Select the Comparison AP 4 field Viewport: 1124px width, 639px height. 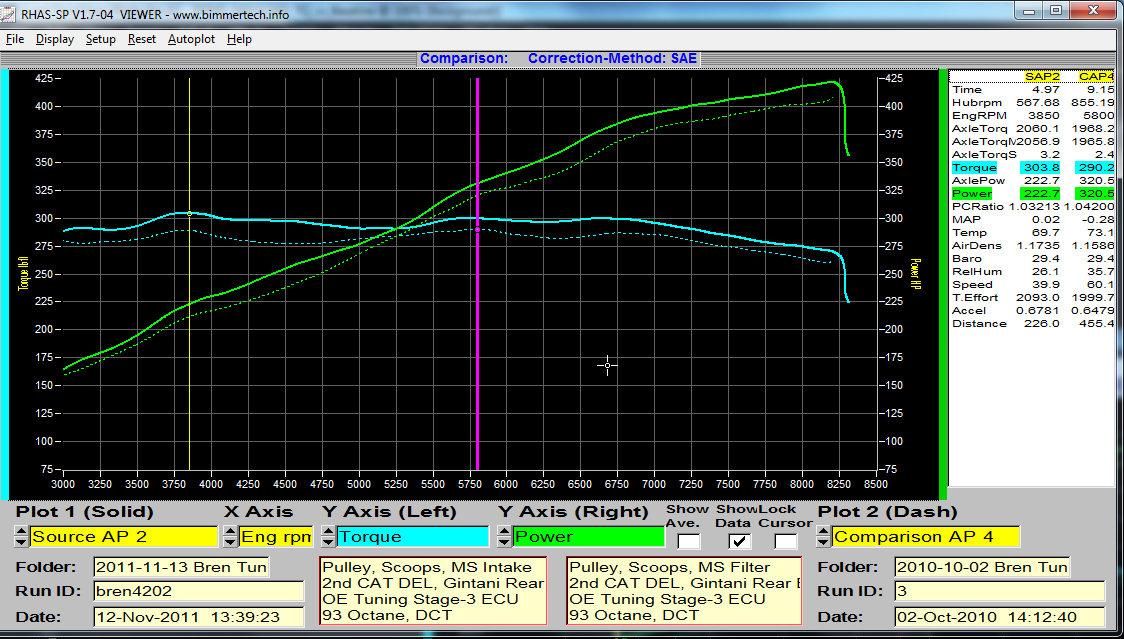click(925, 536)
